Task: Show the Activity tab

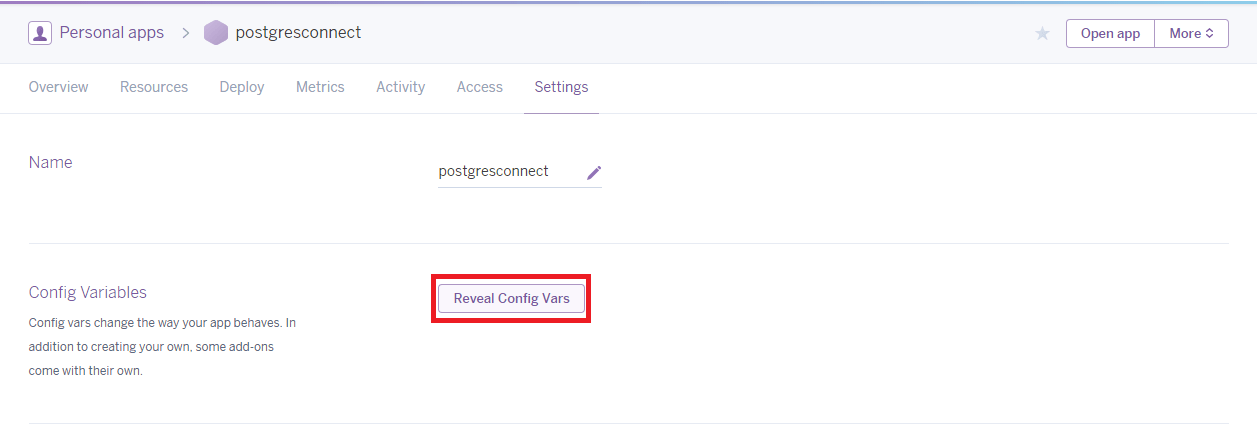Action: pyautogui.click(x=400, y=87)
